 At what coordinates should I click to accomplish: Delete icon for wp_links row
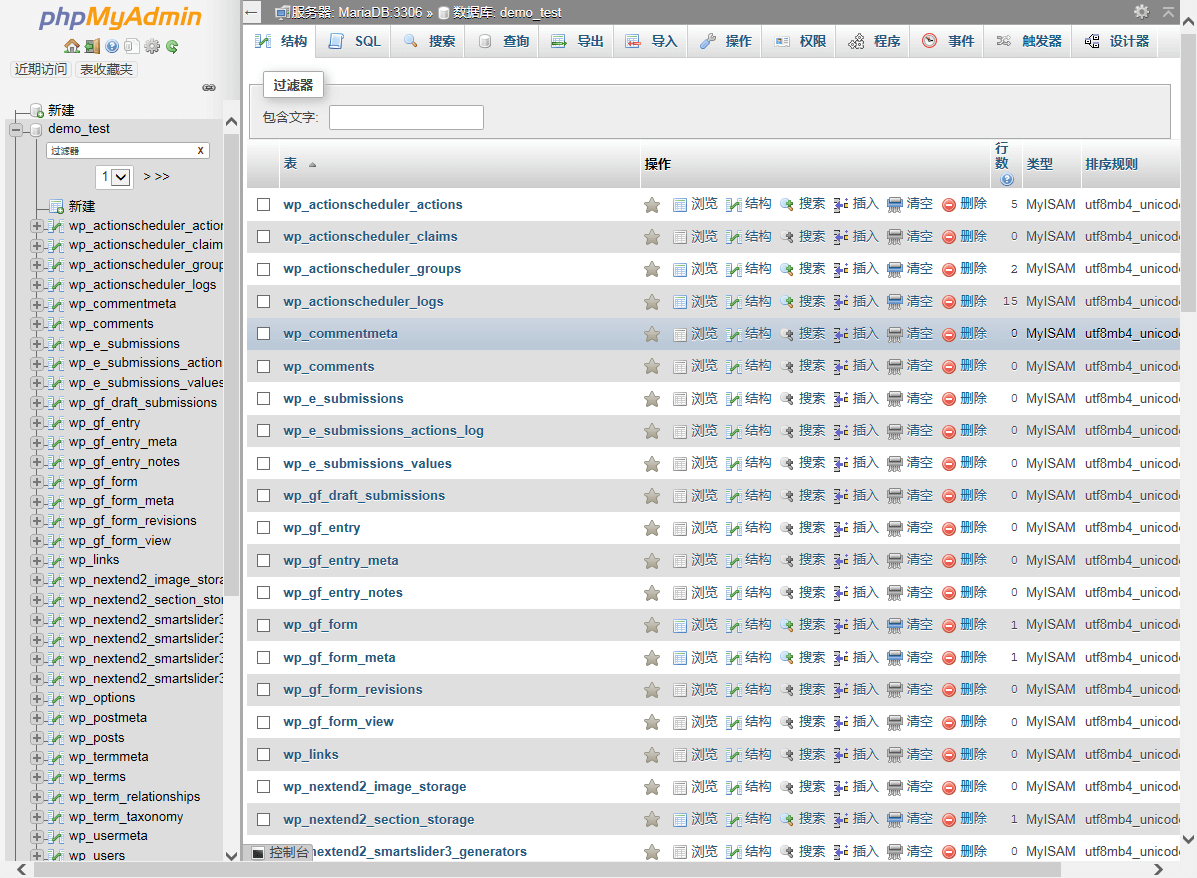point(949,754)
